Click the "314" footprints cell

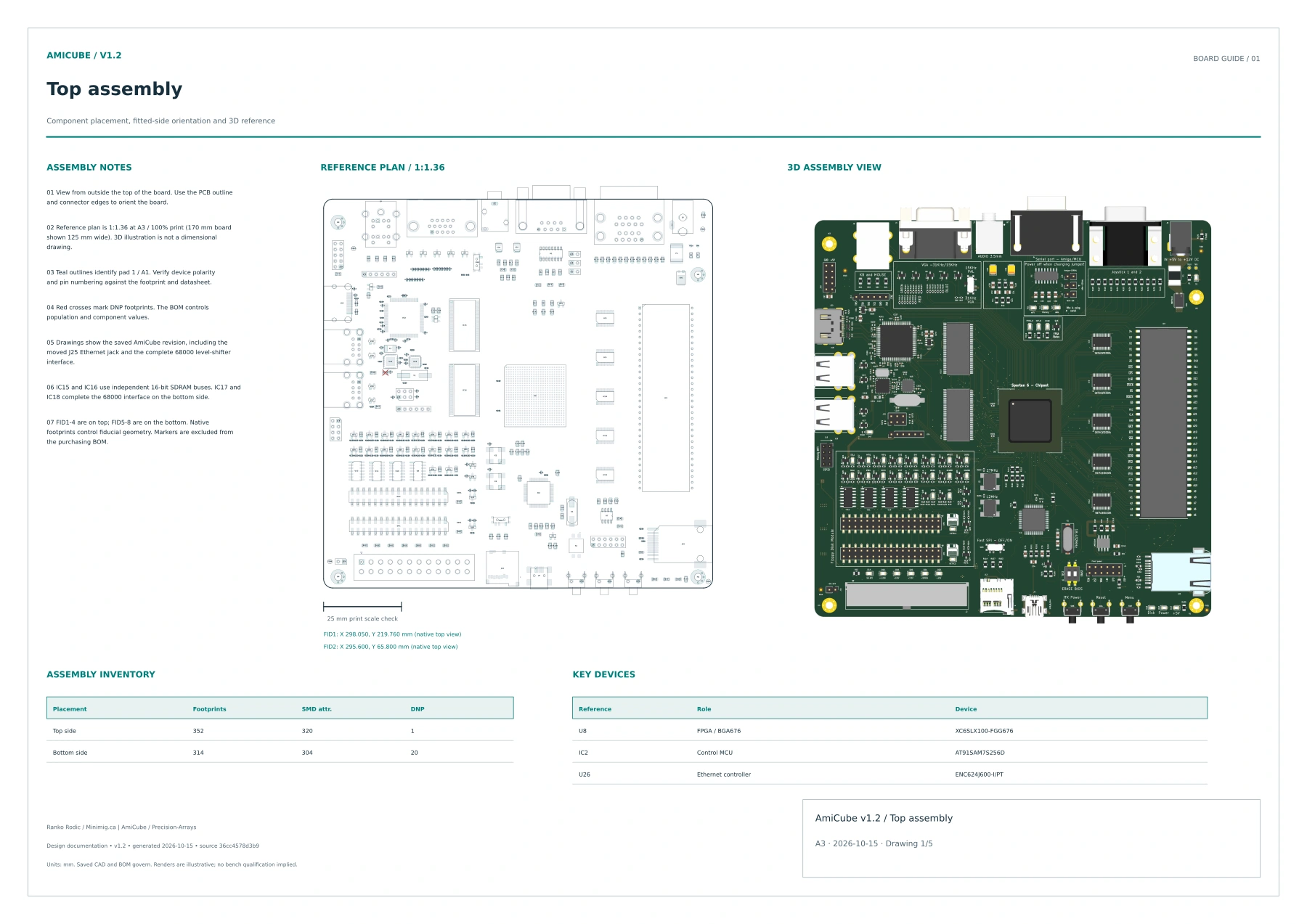click(198, 753)
